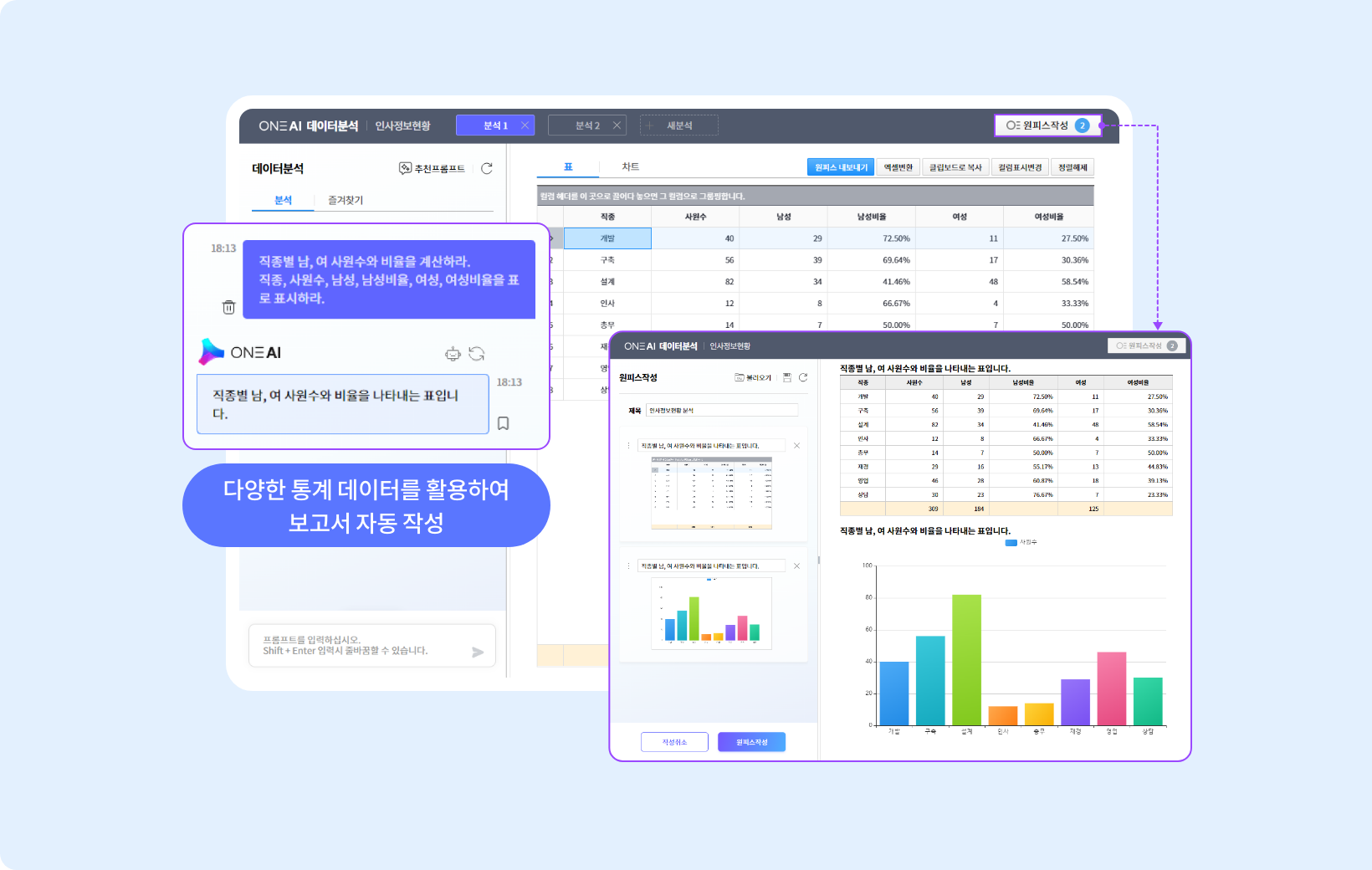Viewport: 1372px width, 870px height.
Task: Click the refresh icon in 원피스작성 panel
Action: [803, 377]
